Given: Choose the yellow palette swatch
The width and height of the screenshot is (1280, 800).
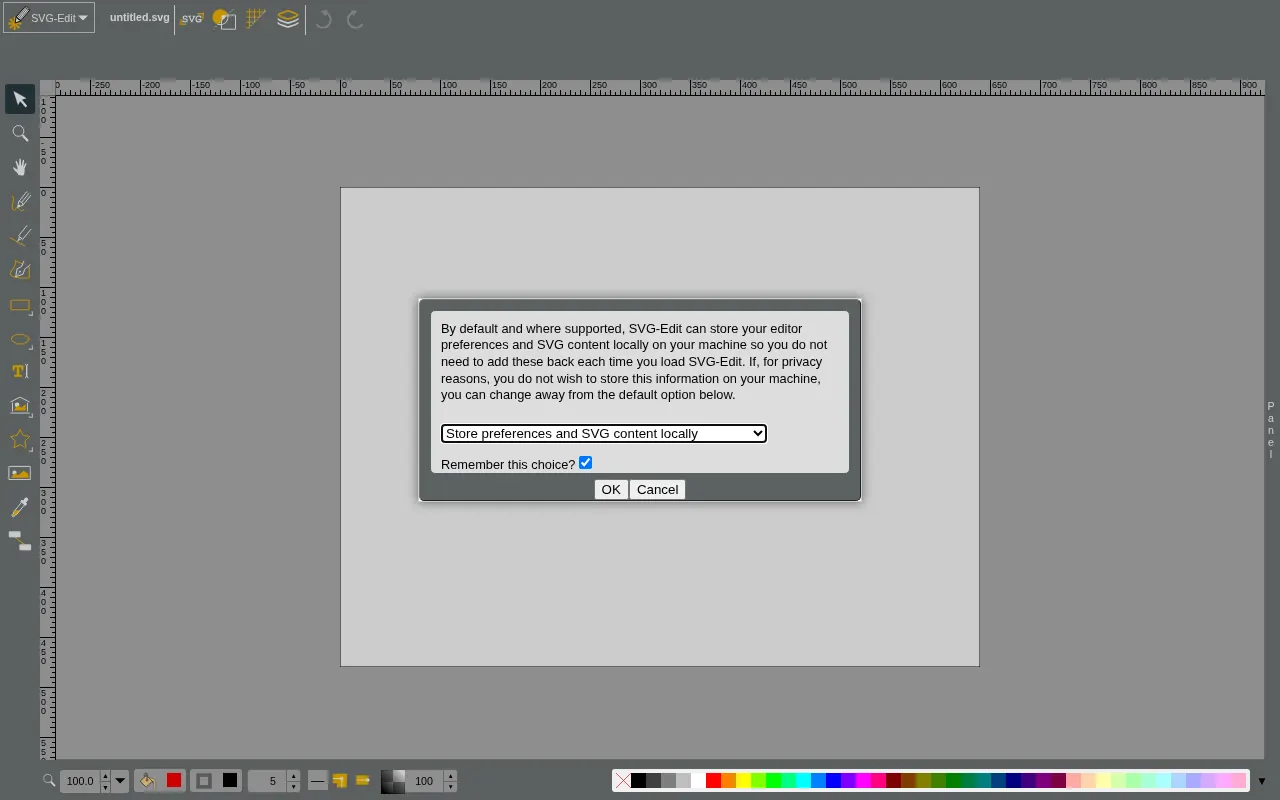Looking at the screenshot, I should click(x=744, y=781).
